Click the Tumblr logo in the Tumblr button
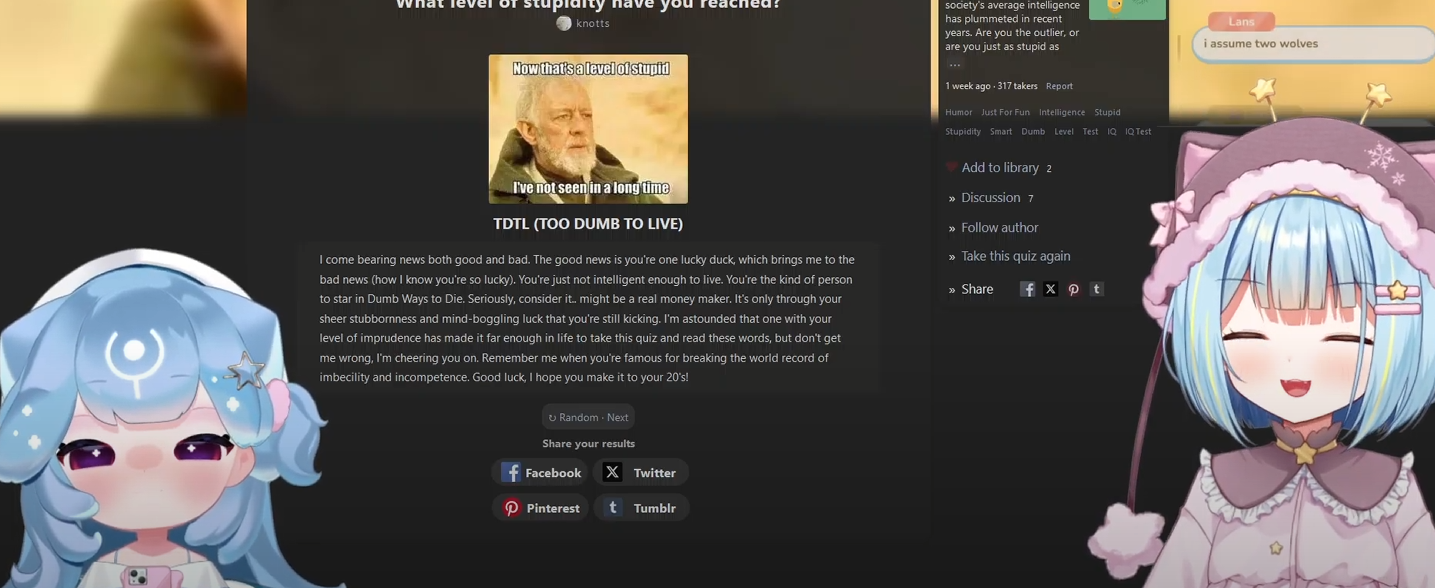The height and width of the screenshot is (588, 1435). (613, 508)
